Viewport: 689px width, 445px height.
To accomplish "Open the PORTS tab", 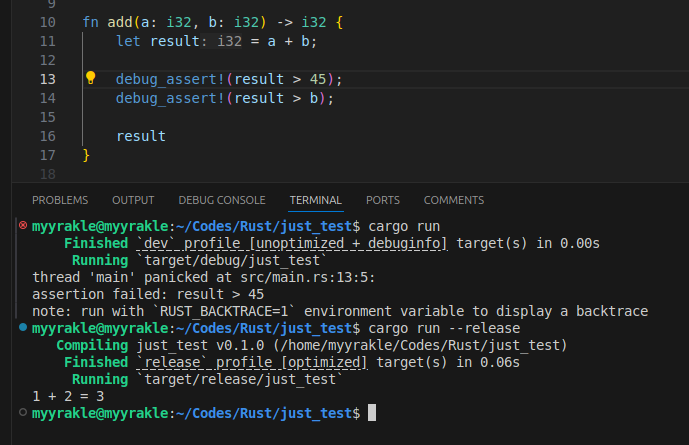I will [383, 200].
